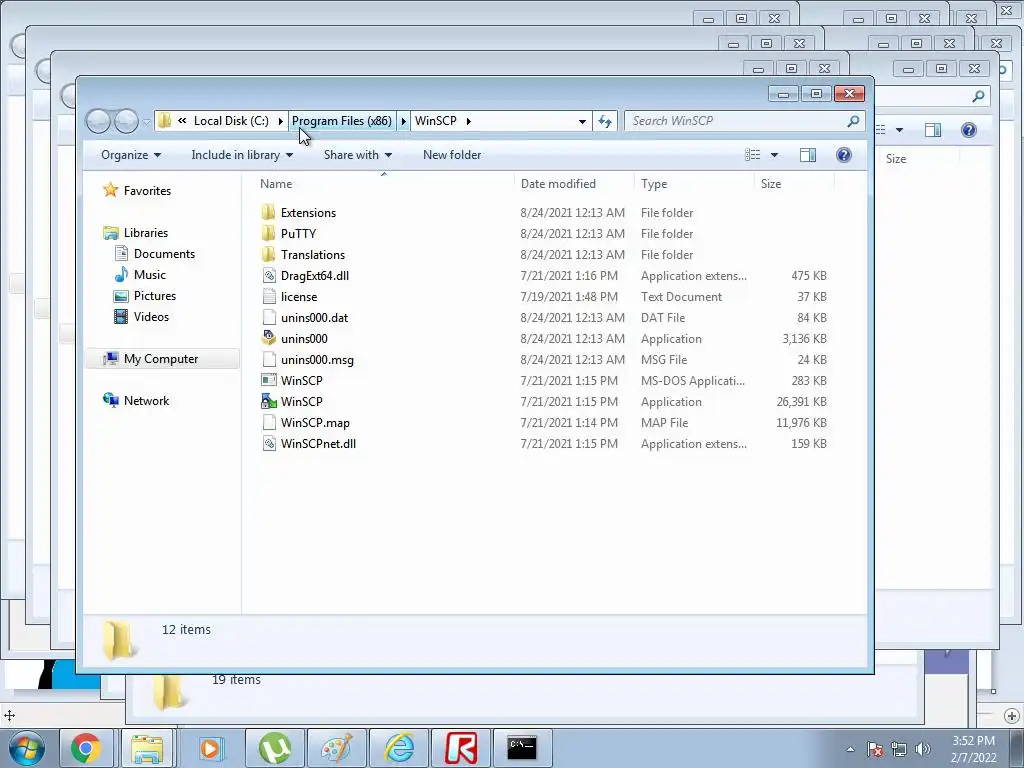Toggle the preview pane icon
Screen dimensions: 1024x768
click(x=808, y=155)
